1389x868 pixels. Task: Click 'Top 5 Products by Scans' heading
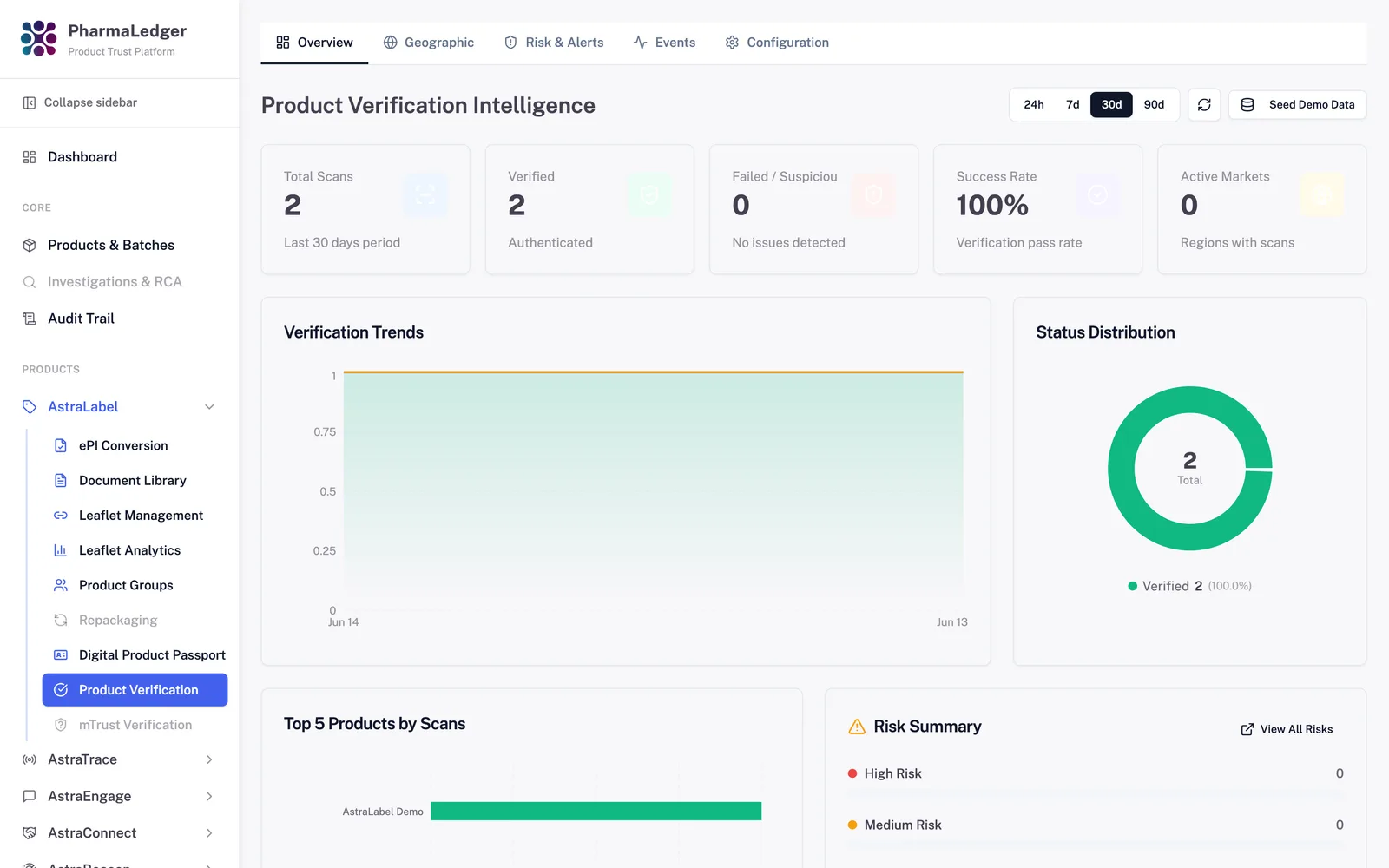click(x=374, y=724)
